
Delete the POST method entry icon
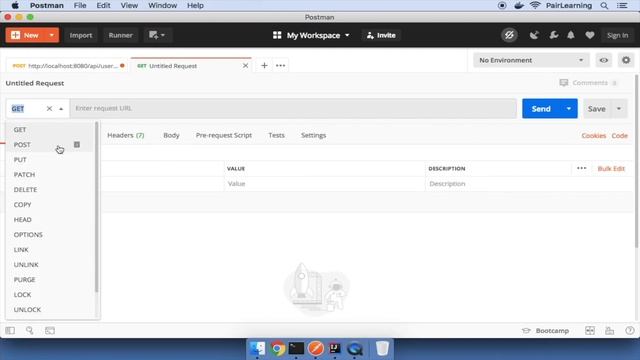77,144
